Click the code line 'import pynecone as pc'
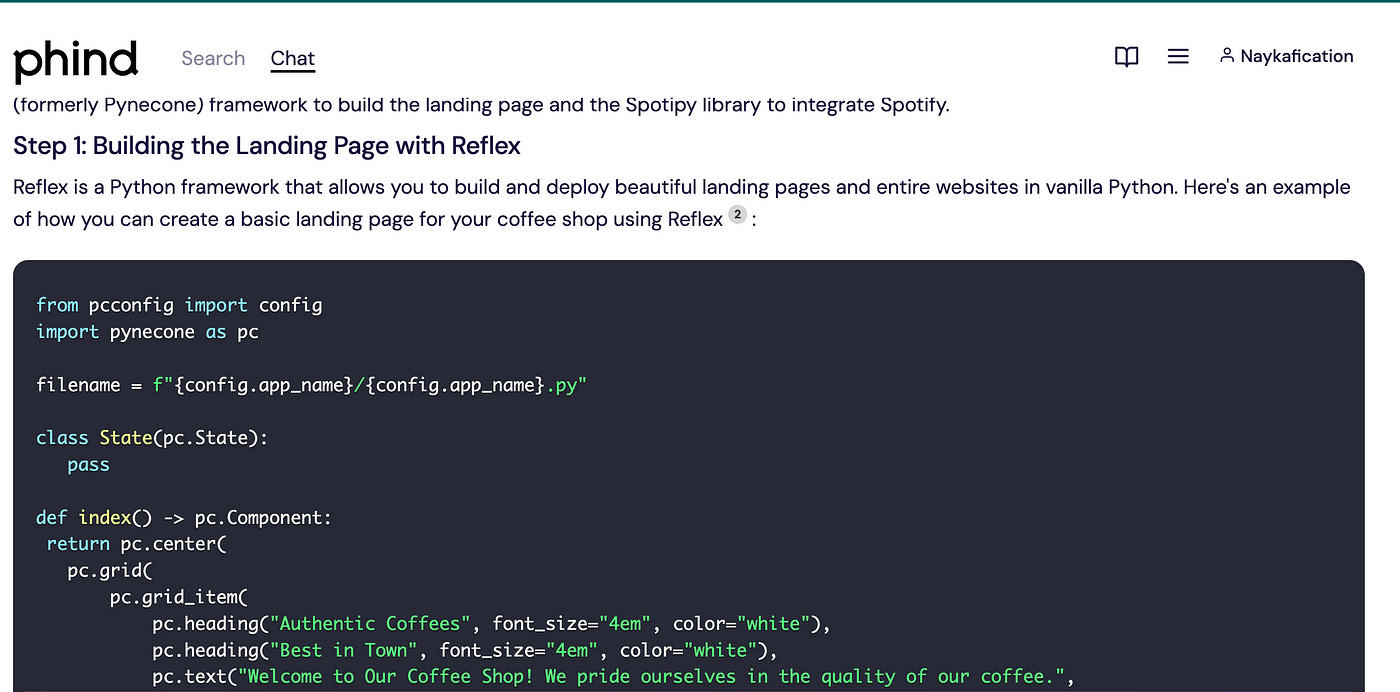 (147, 331)
